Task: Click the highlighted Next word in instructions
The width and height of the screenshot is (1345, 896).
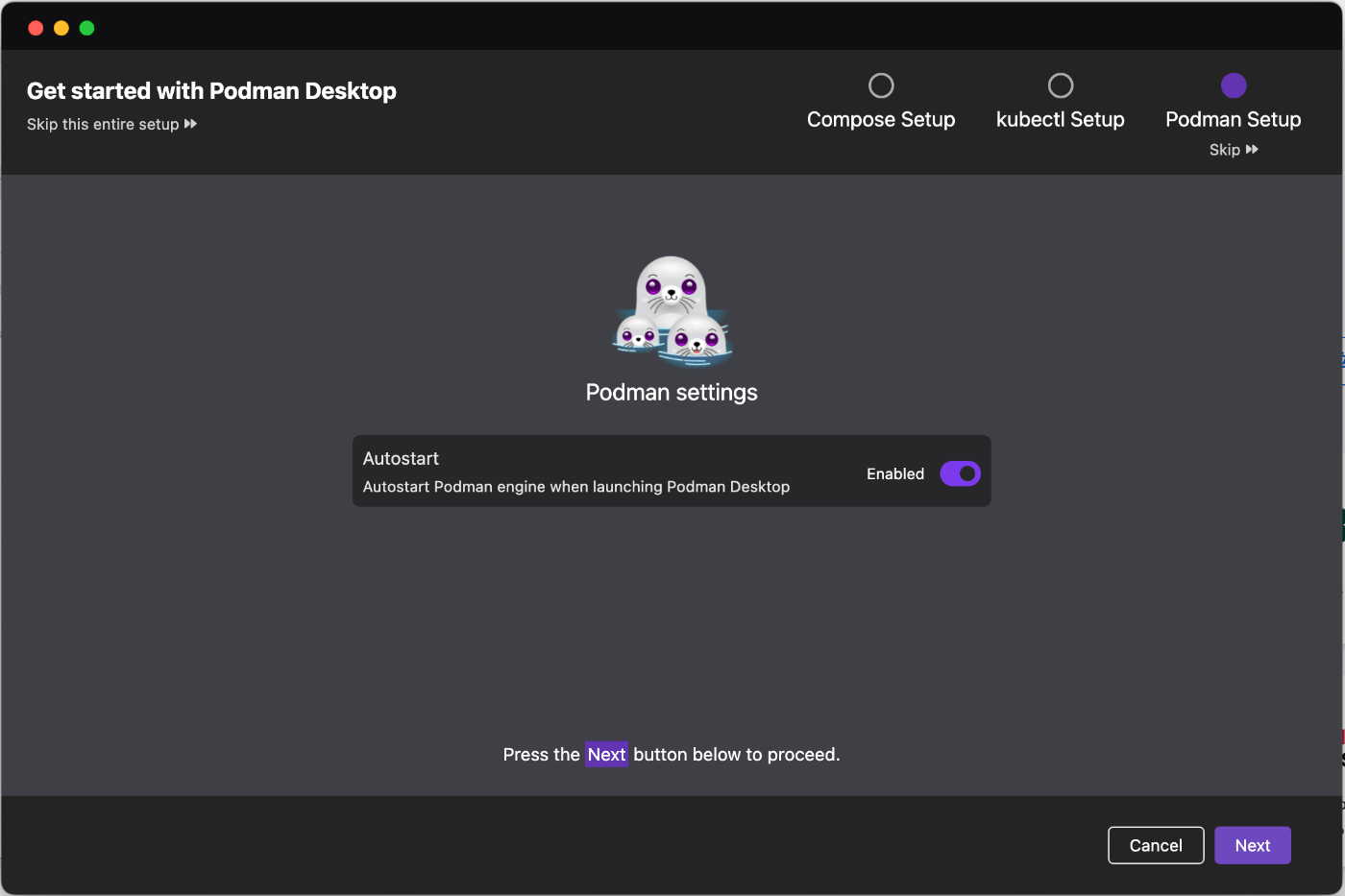Action: 606,754
